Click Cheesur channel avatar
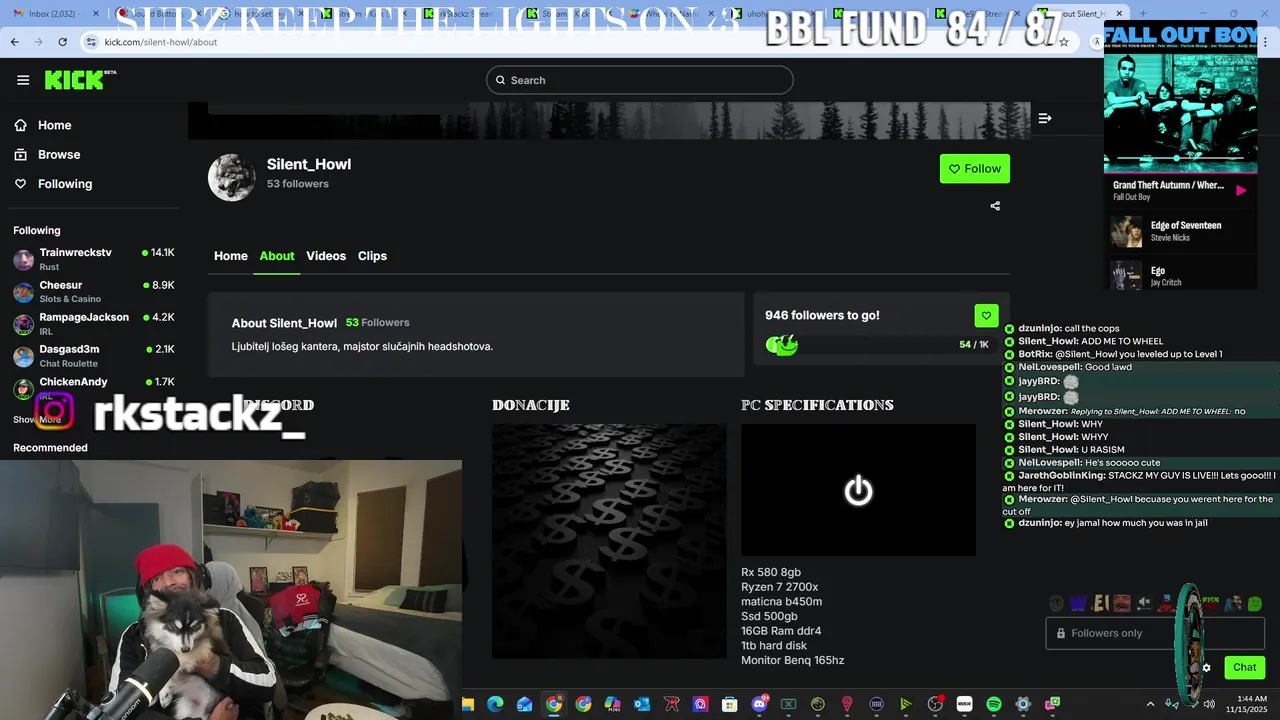1280x720 pixels. (23, 292)
